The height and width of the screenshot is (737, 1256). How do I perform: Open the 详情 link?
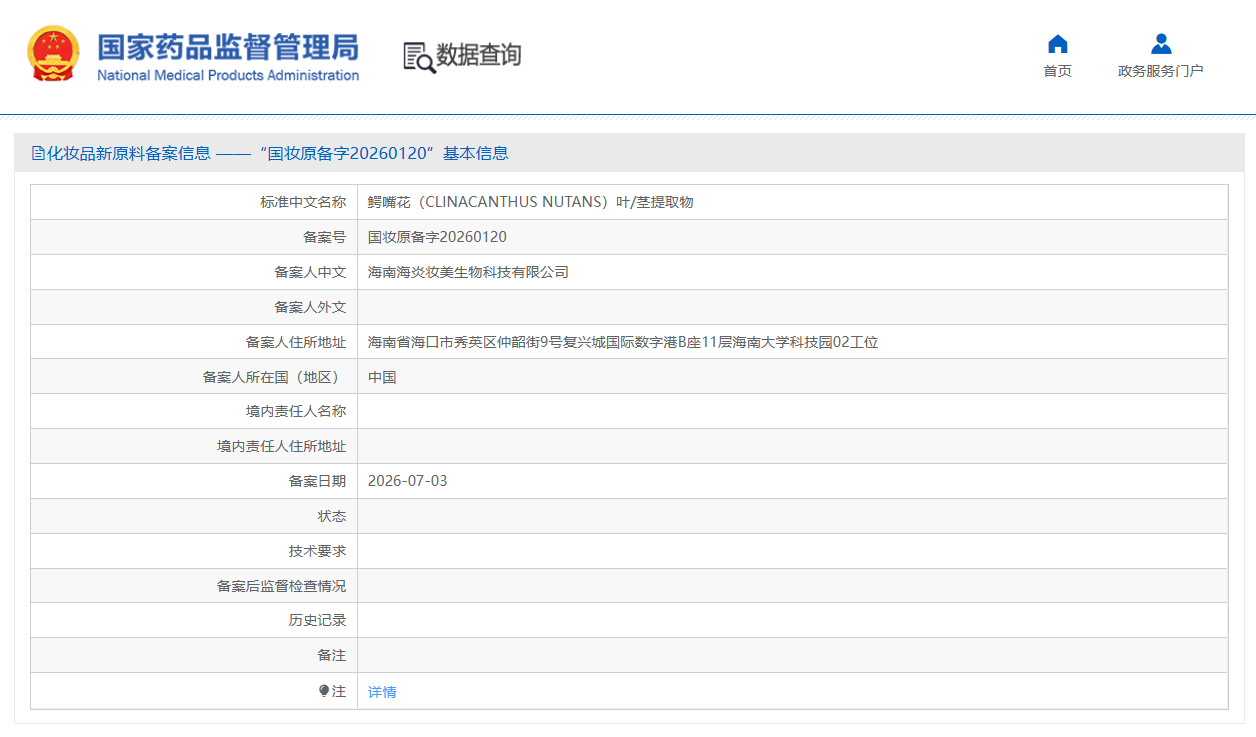382,692
